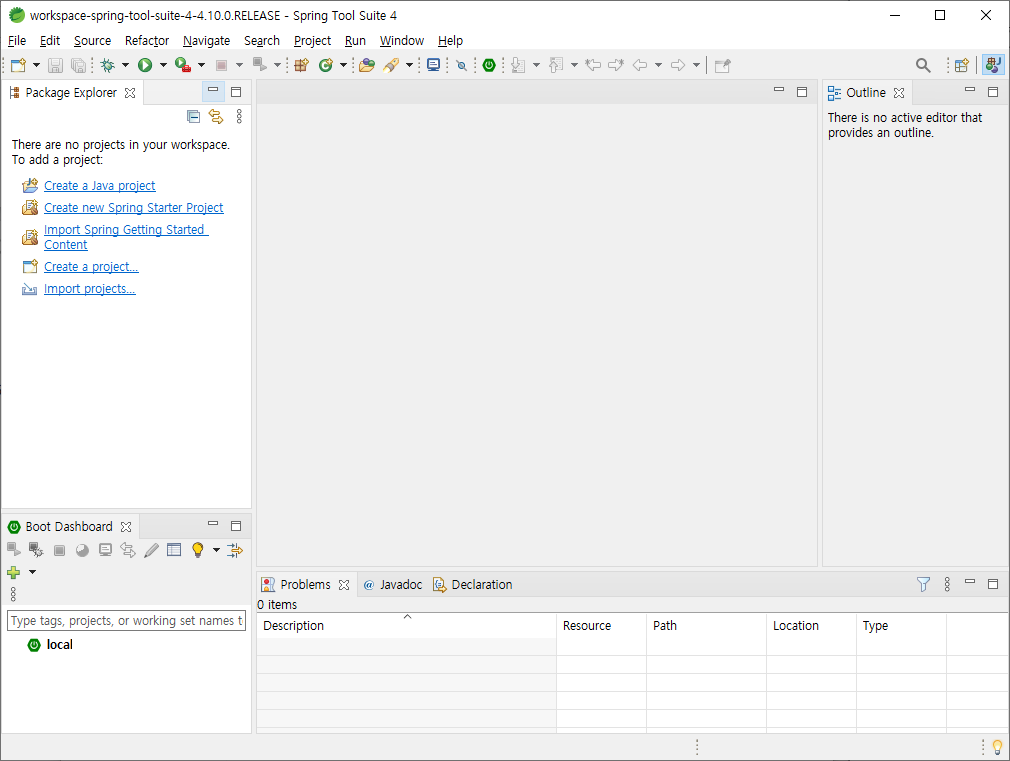
Task: Open the Project menu
Action: pos(312,41)
